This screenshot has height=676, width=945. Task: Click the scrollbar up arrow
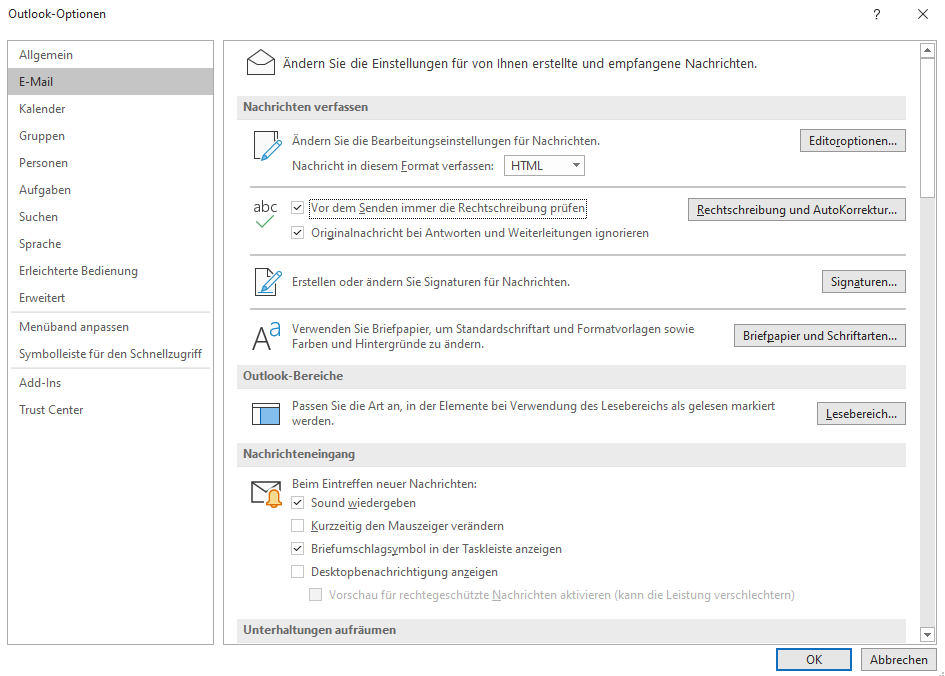(x=927, y=50)
